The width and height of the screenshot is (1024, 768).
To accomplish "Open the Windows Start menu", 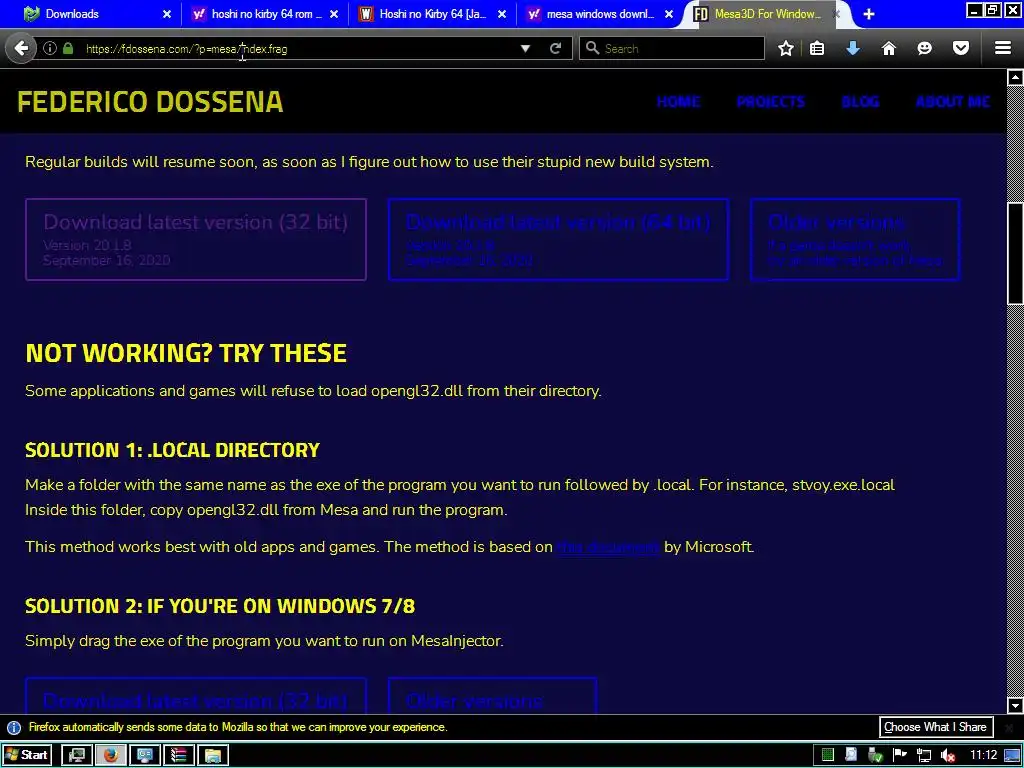I will [x=26, y=755].
